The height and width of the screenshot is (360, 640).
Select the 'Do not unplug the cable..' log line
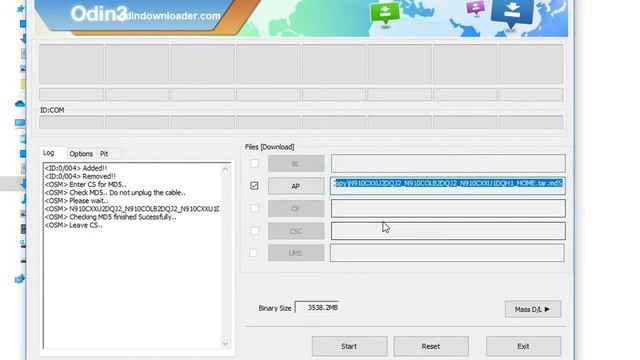(116, 193)
